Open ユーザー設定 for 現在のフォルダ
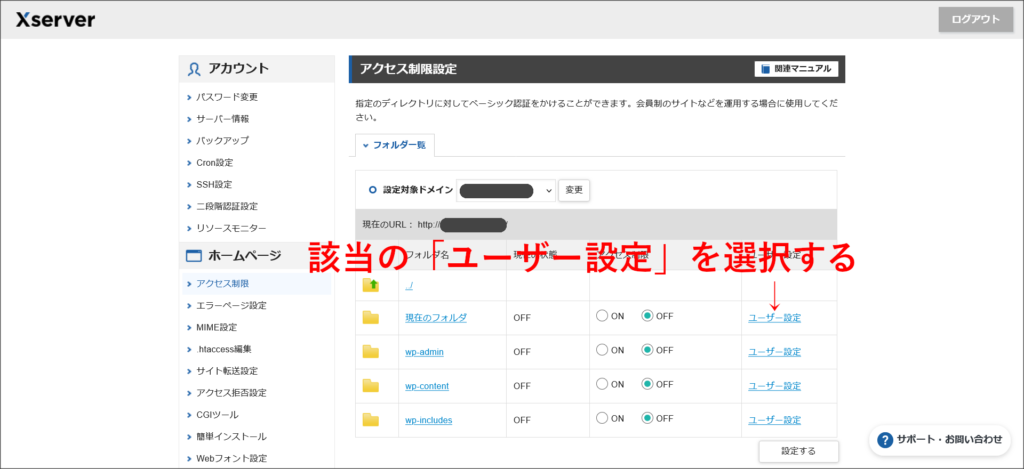The width and height of the screenshot is (1024, 469). 775,318
